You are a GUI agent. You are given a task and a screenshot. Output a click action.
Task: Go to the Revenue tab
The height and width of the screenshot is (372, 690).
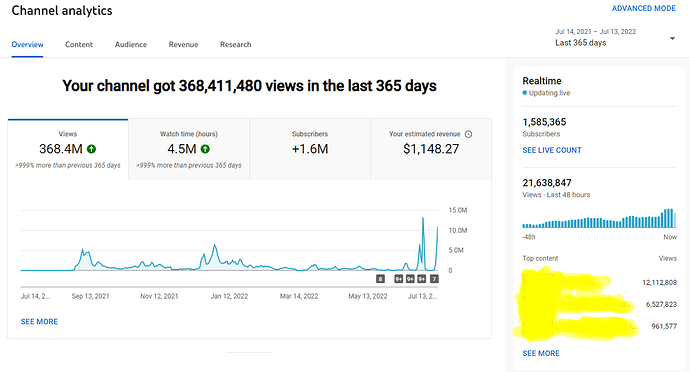coord(183,44)
